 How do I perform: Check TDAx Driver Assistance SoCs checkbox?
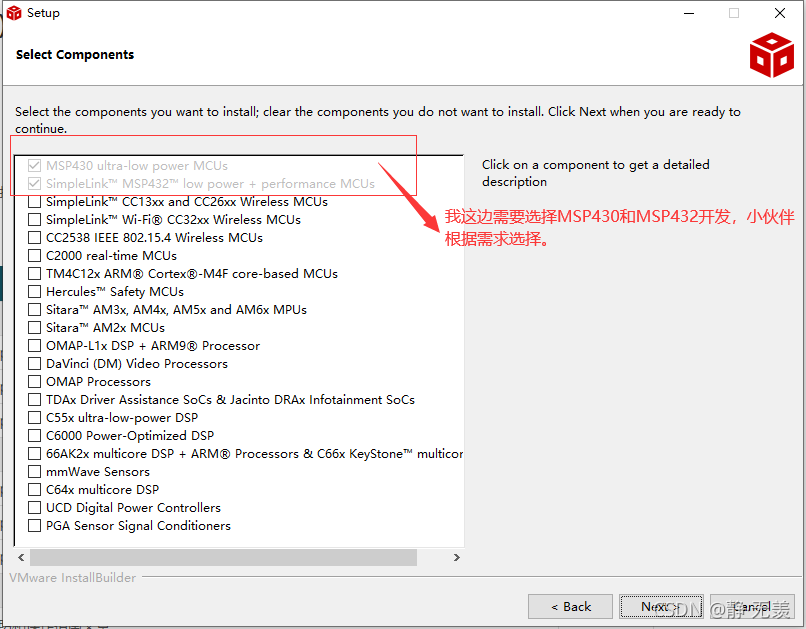[34, 399]
